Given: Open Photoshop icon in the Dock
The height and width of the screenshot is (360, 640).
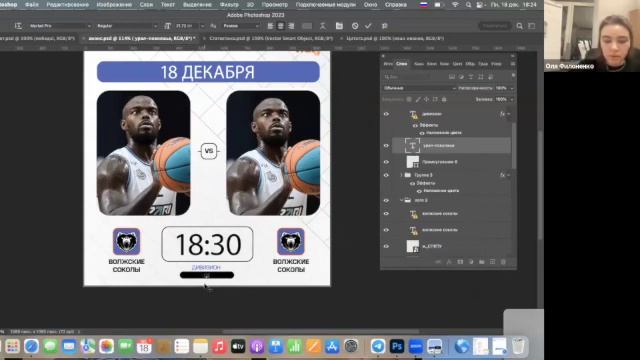Looking at the screenshot, I should (397, 346).
